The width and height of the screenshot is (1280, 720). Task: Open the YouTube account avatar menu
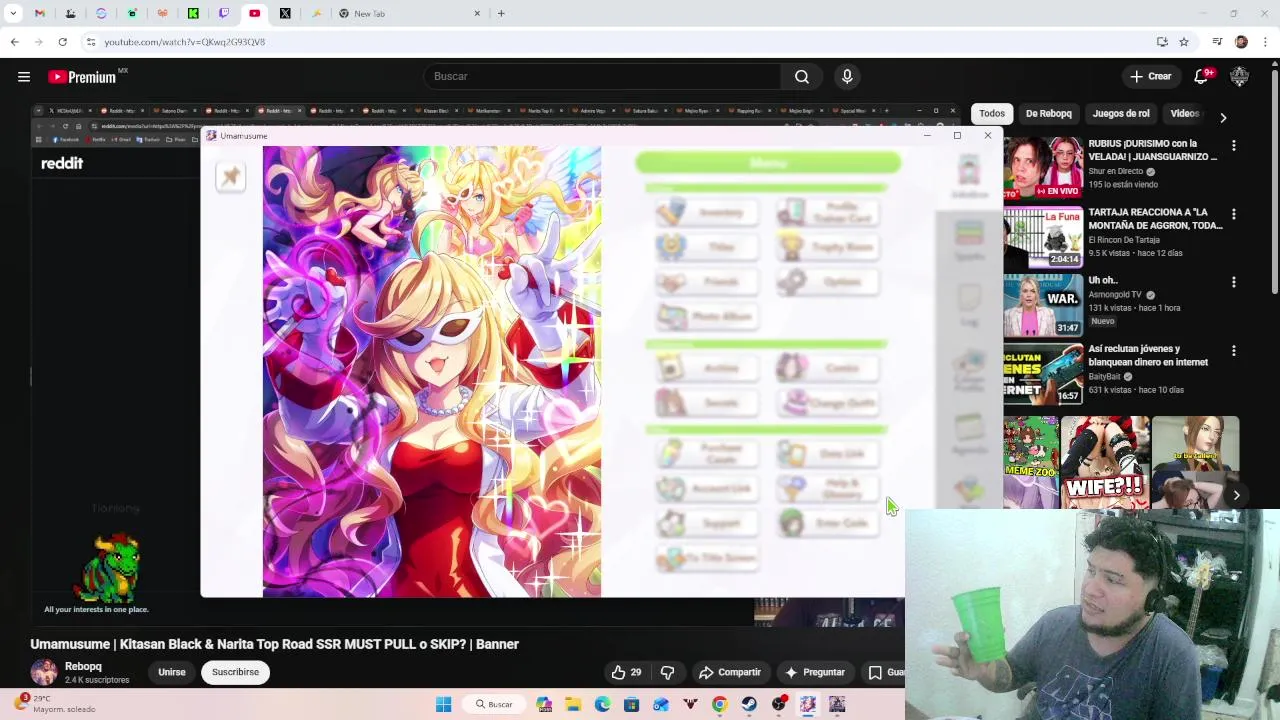(x=1239, y=76)
